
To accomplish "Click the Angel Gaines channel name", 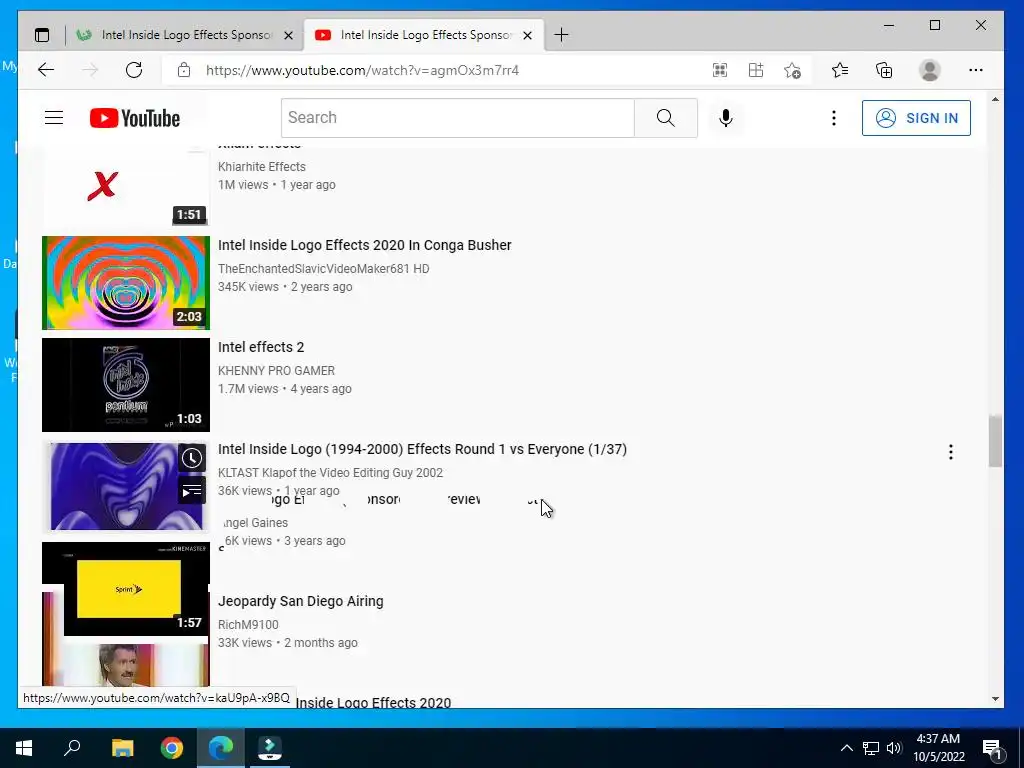I will 255,522.
